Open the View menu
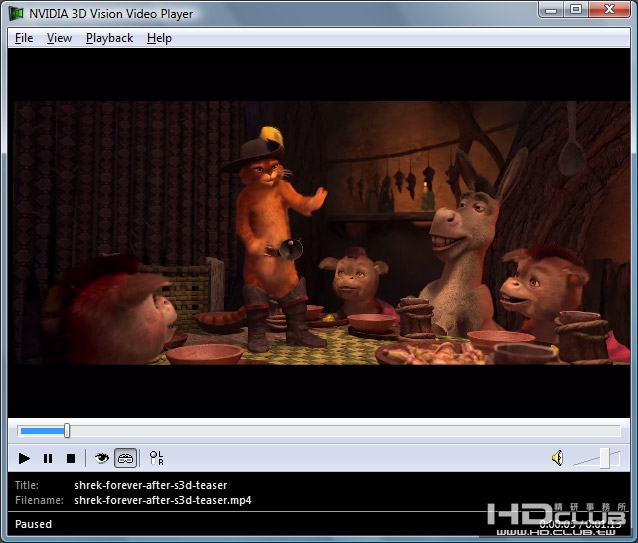The width and height of the screenshot is (638, 543). tap(59, 38)
